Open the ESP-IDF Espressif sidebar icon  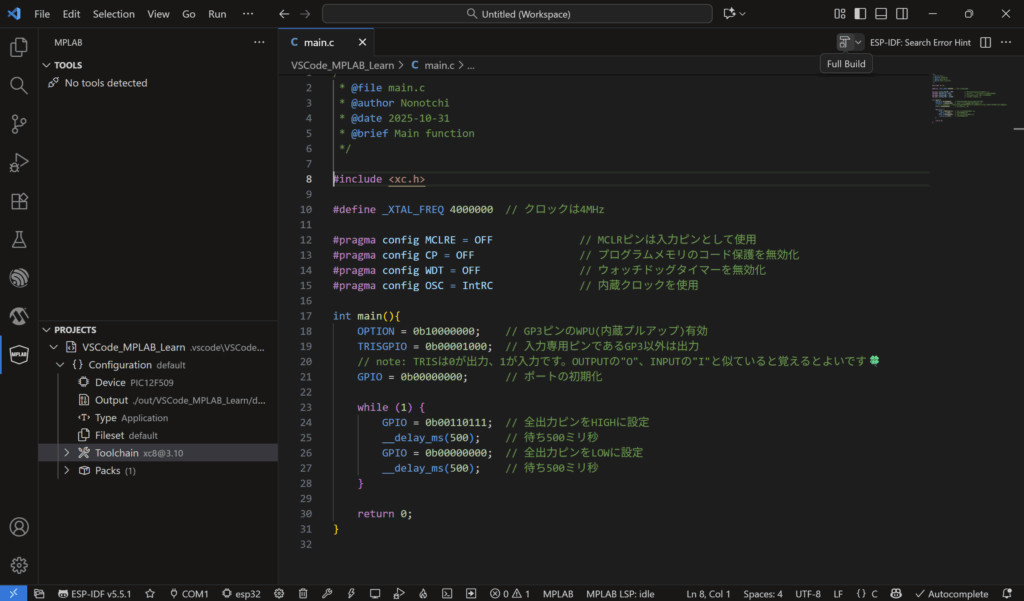tap(18, 278)
